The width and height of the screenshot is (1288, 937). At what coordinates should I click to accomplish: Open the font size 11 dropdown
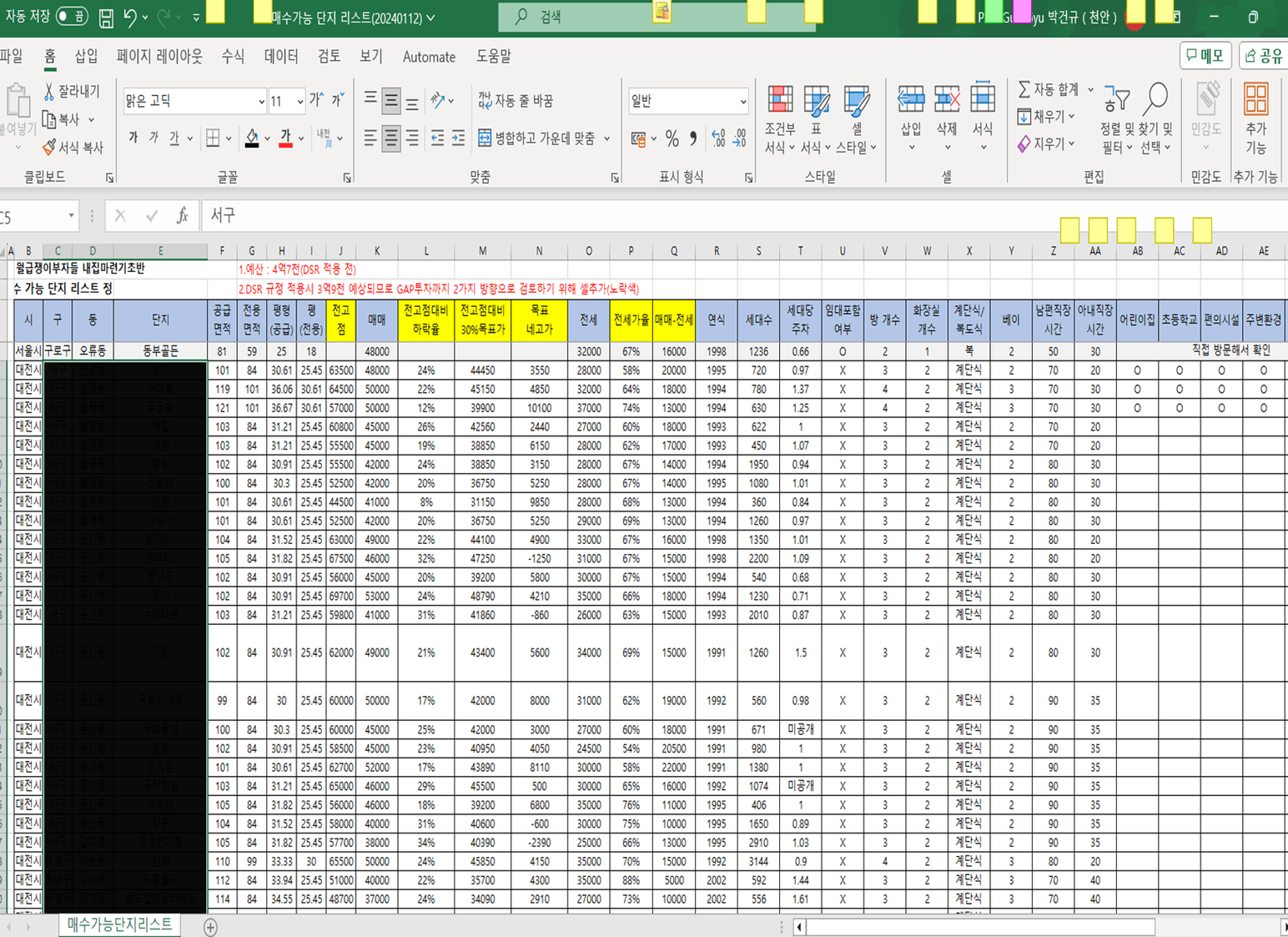[299, 102]
